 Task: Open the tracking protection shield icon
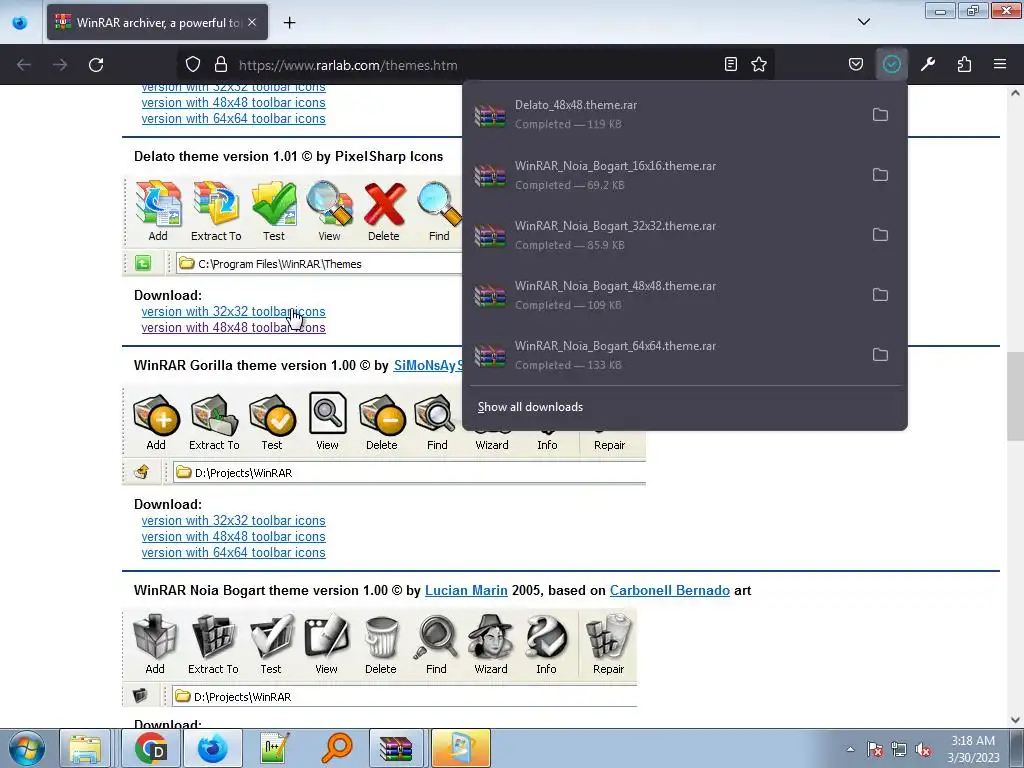(x=193, y=65)
